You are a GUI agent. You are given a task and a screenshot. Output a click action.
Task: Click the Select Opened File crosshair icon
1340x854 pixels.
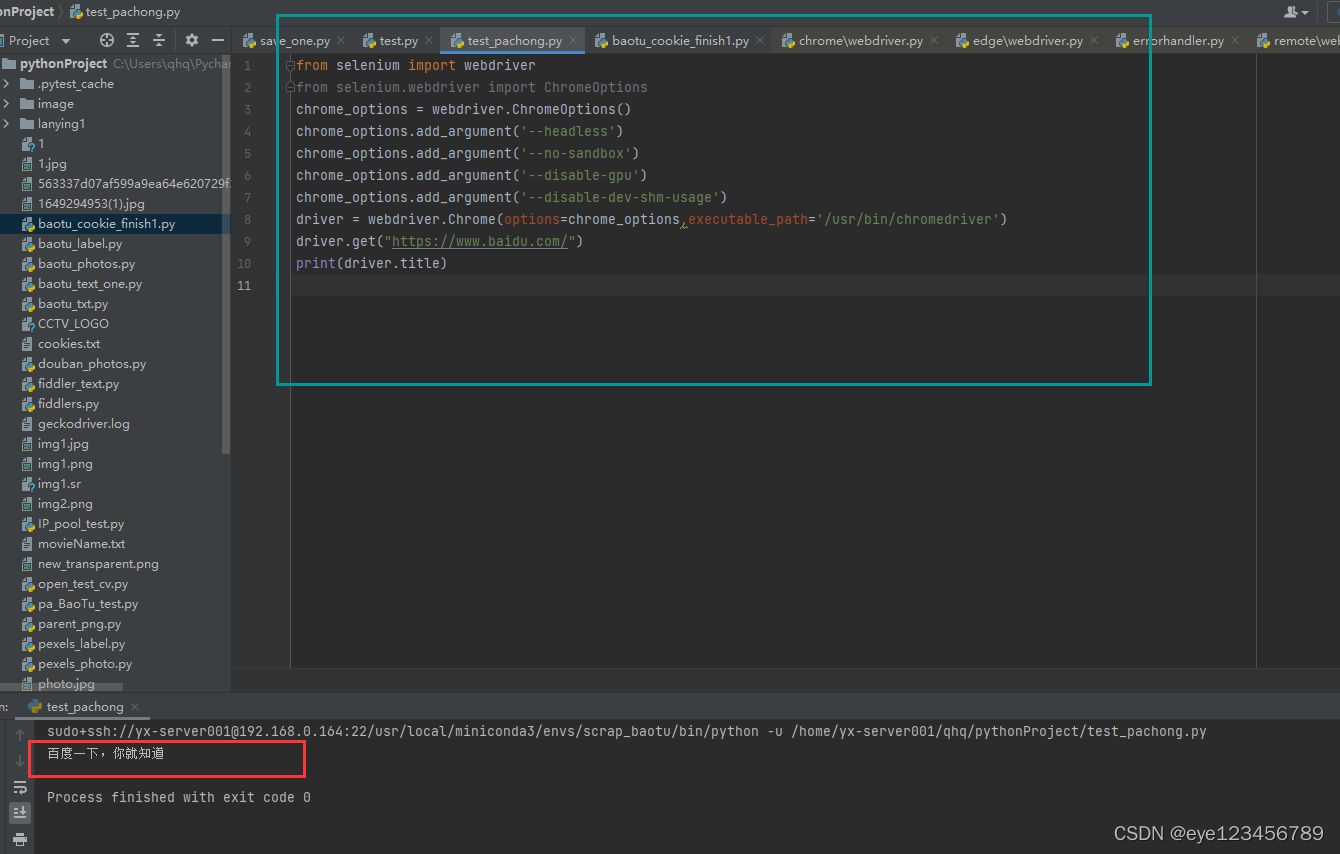point(106,40)
